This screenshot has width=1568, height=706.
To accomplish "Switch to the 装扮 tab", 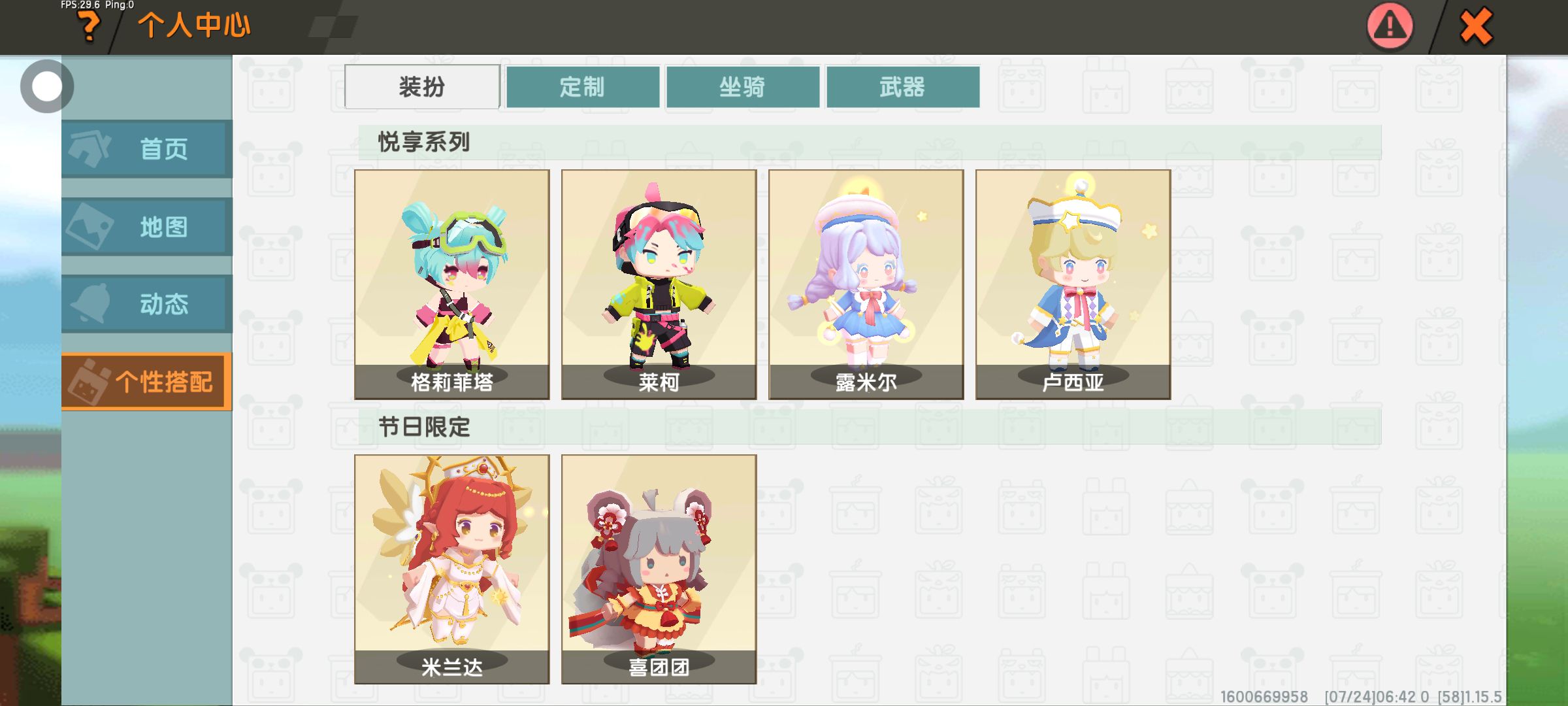I will click(x=422, y=86).
